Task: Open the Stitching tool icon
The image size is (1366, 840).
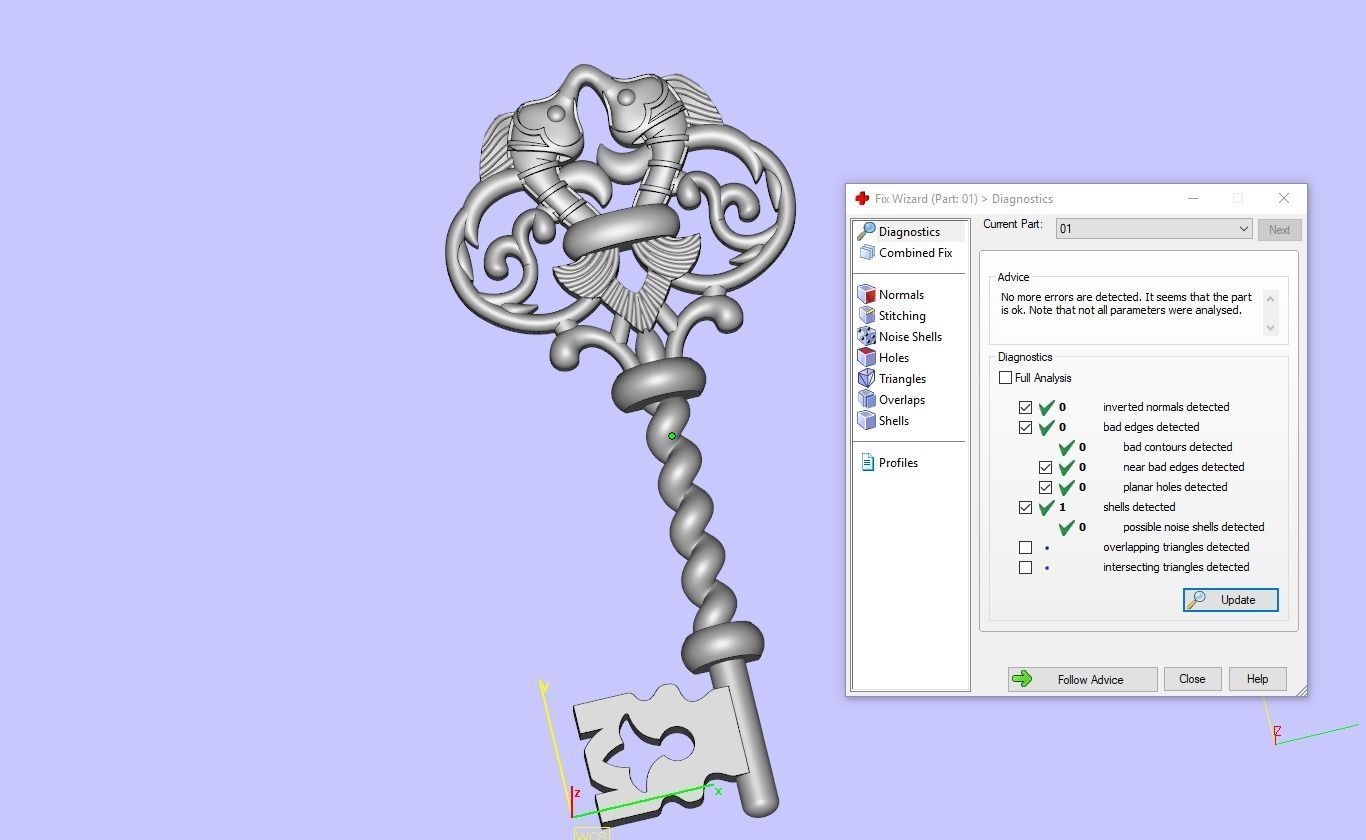Action: 867,316
